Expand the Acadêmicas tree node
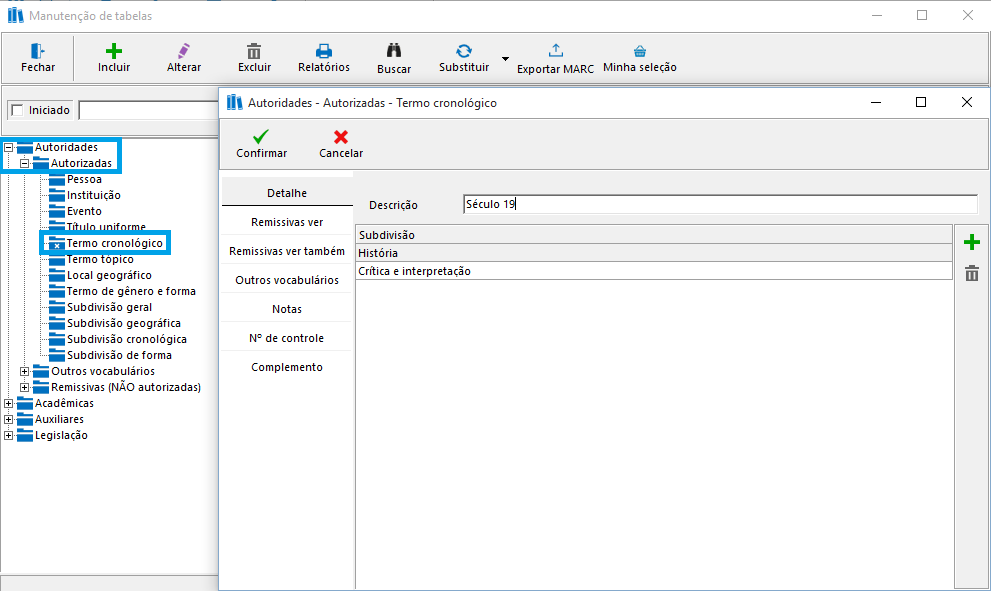The width and height of the screenshot is (991, 591). point(9,403)
